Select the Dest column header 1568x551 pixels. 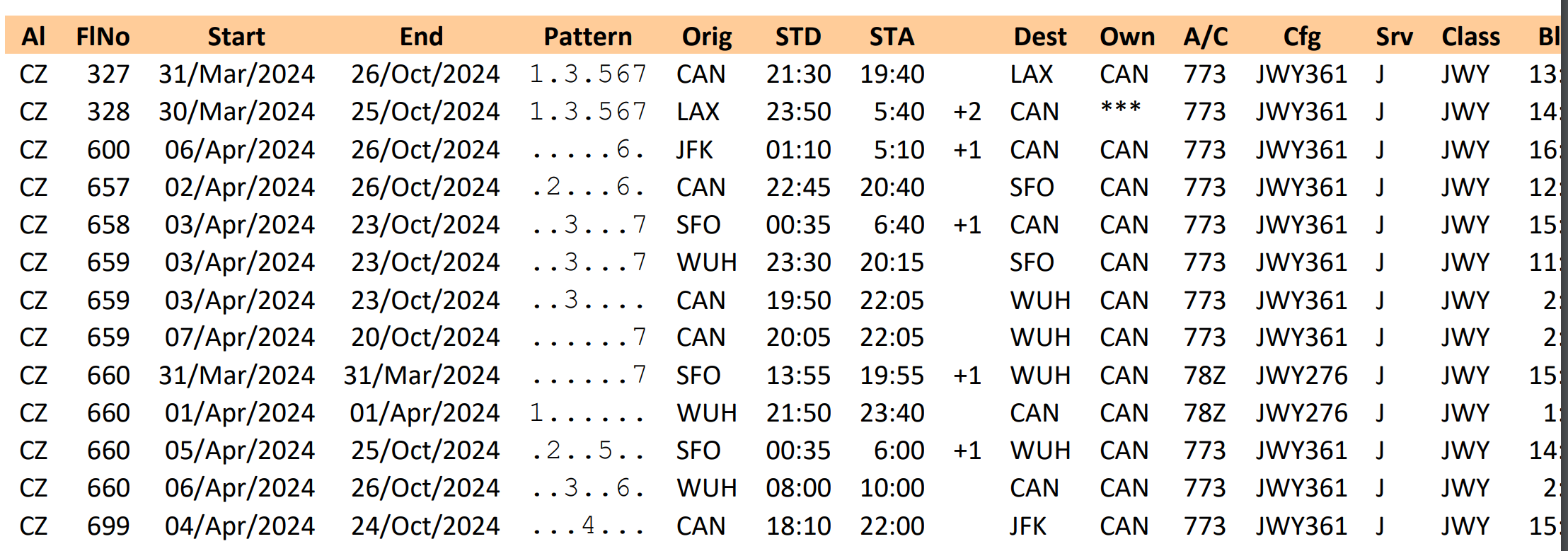[1039, 36]
